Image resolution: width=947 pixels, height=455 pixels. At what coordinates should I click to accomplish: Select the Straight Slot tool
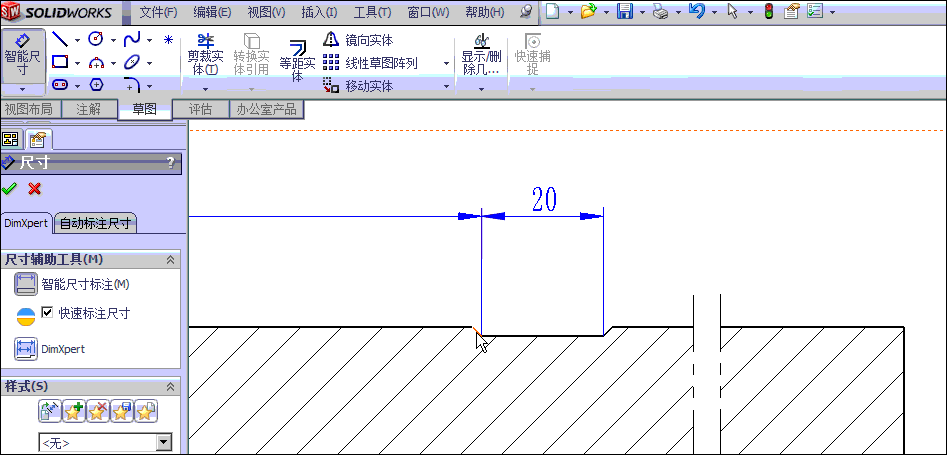[x=60, y=85]
